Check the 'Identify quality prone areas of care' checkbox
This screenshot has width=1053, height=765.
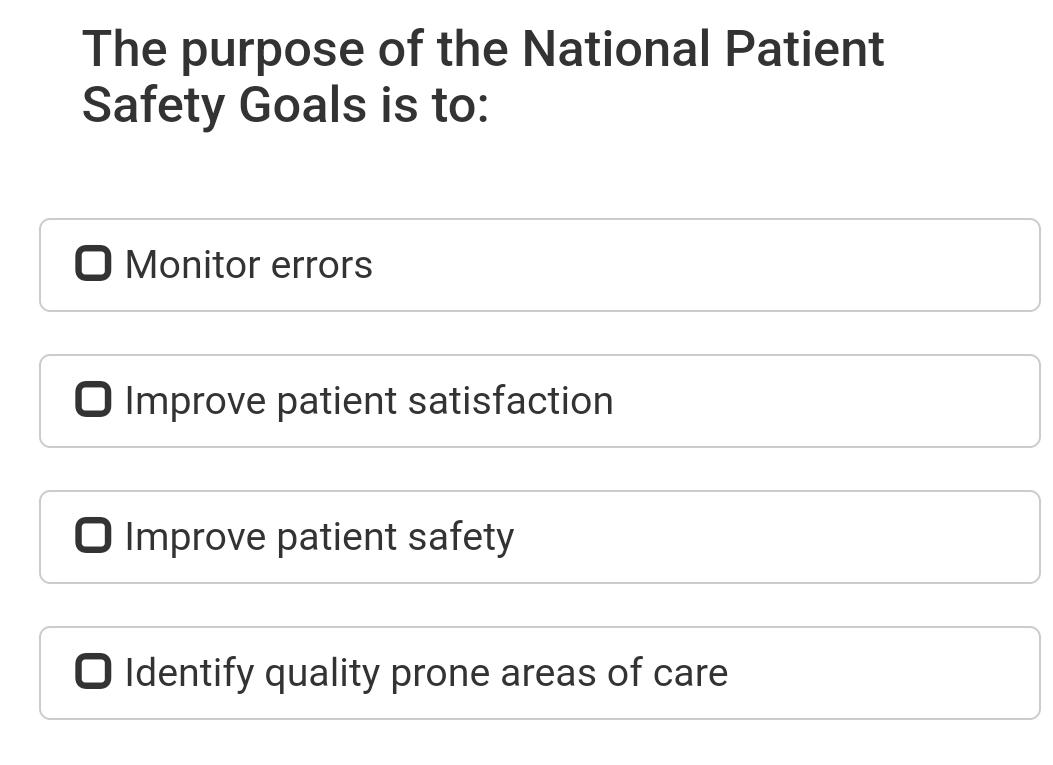tap(93, 672)
